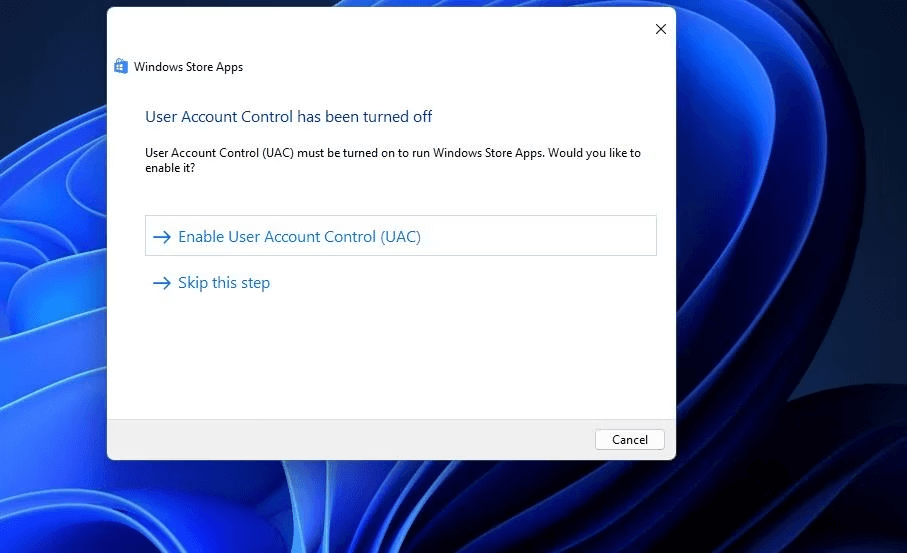Click empty right side of Enable UAC option box

tap(560, 237)
